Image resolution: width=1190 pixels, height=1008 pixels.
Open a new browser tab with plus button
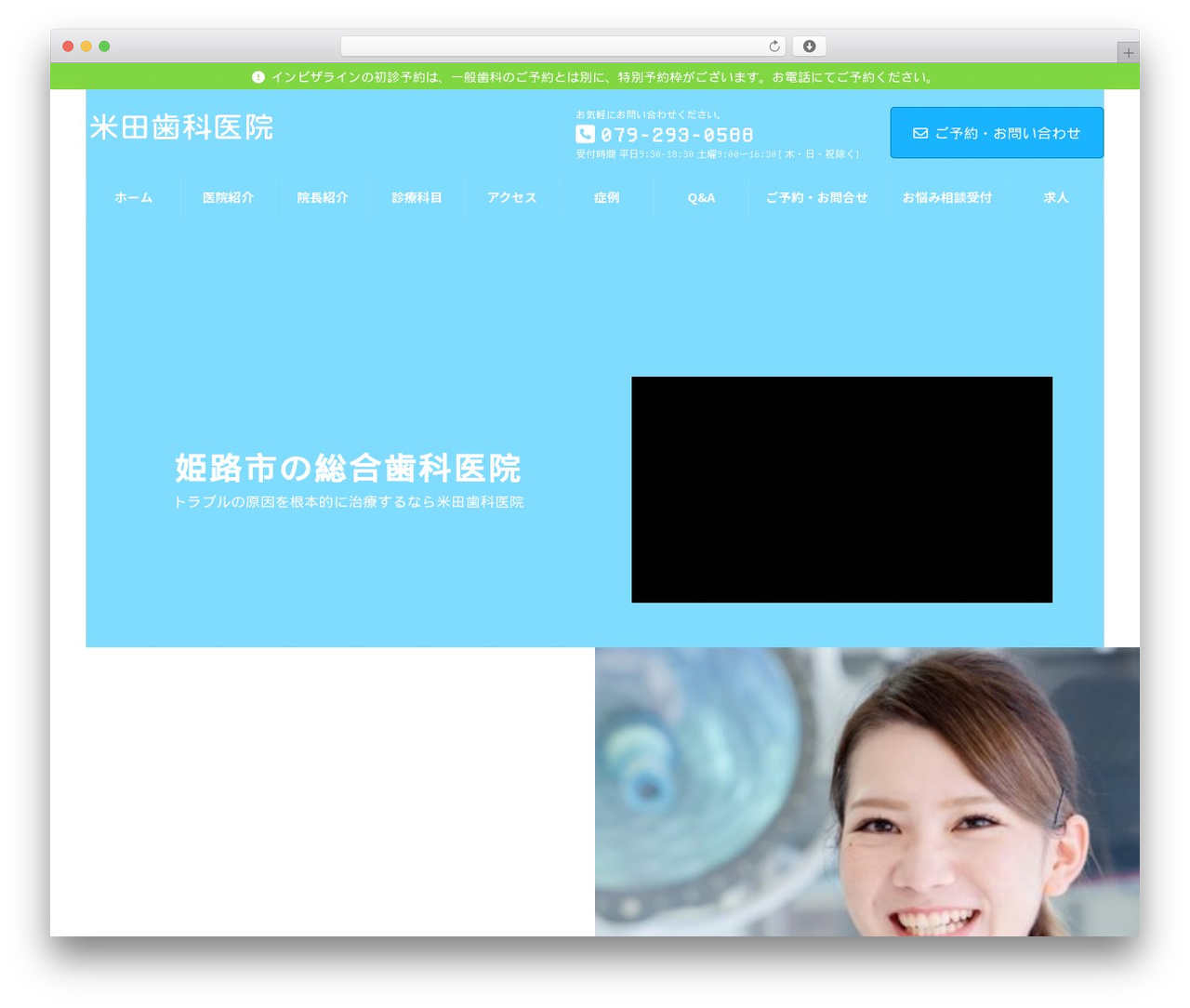point(1128,53)
